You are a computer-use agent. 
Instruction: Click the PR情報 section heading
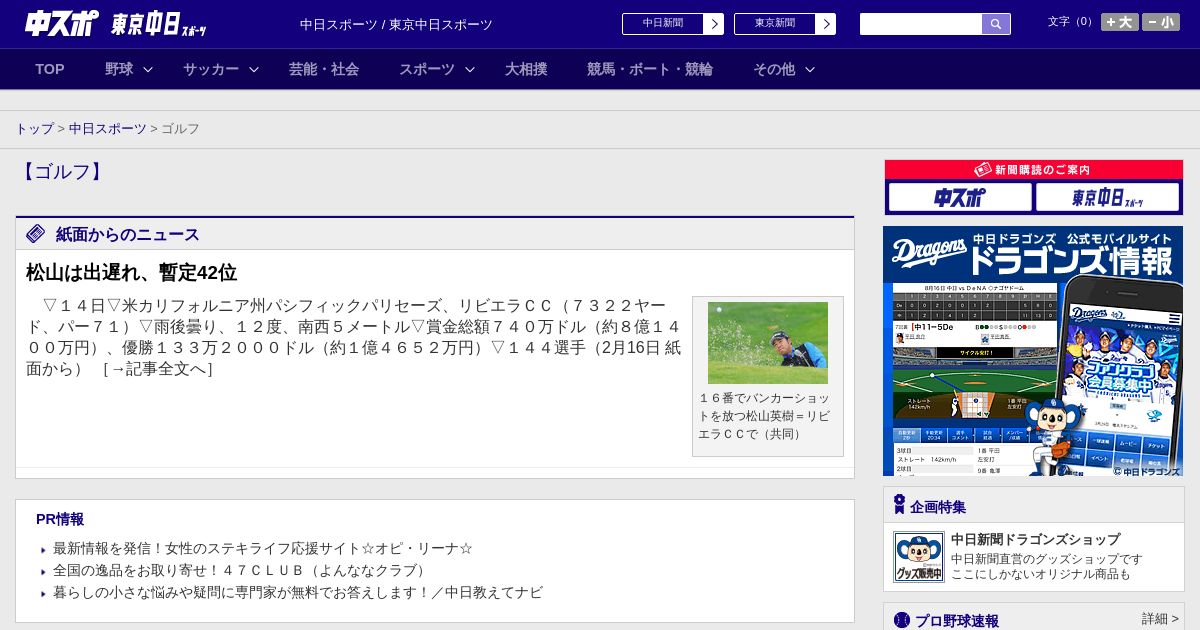(60, 519)
